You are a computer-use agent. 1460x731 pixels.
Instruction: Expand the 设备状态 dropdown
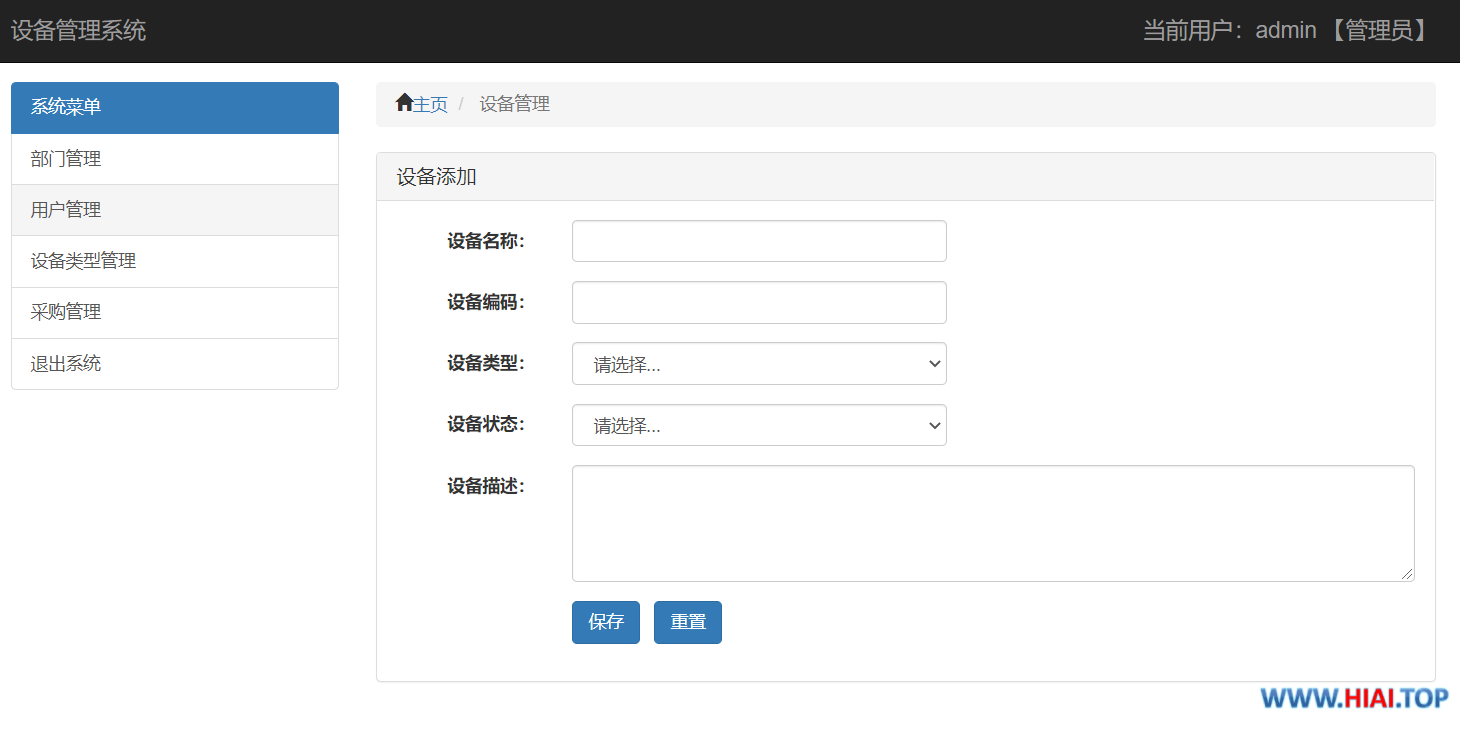[759, 425]
